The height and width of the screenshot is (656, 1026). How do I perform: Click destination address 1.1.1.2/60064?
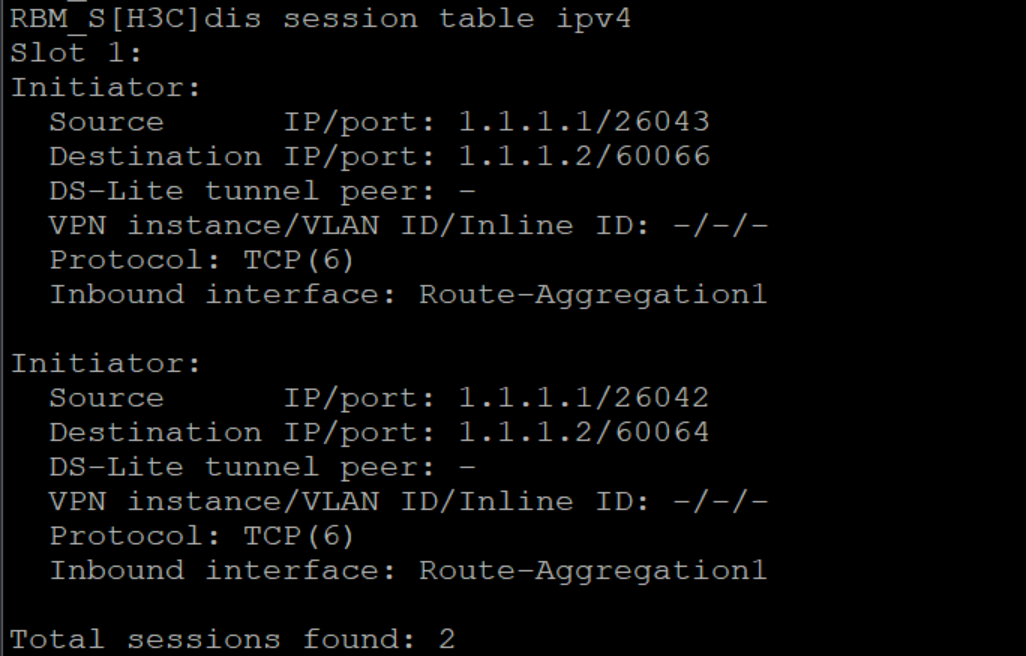point(584,433)
